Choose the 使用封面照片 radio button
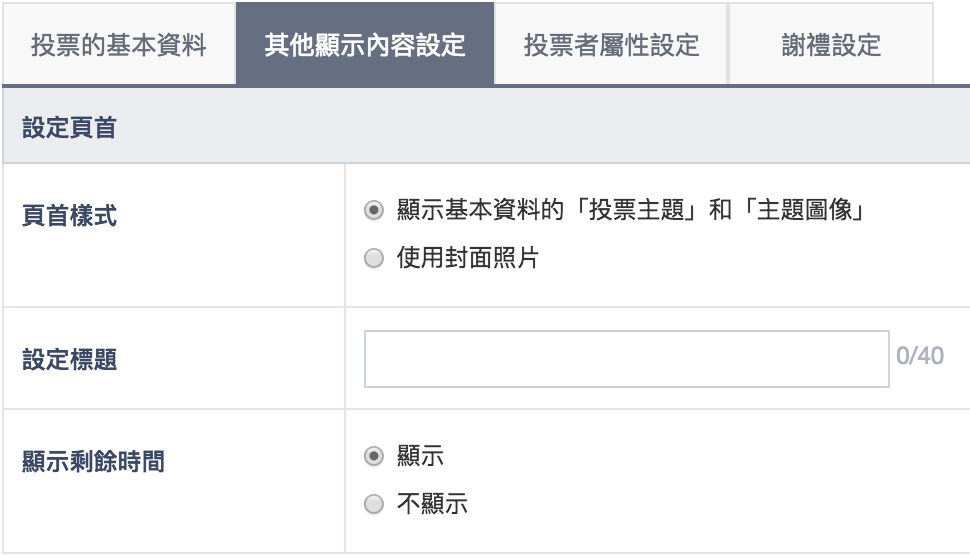This screenshot has width=970, height=556. tap(374, 259)
